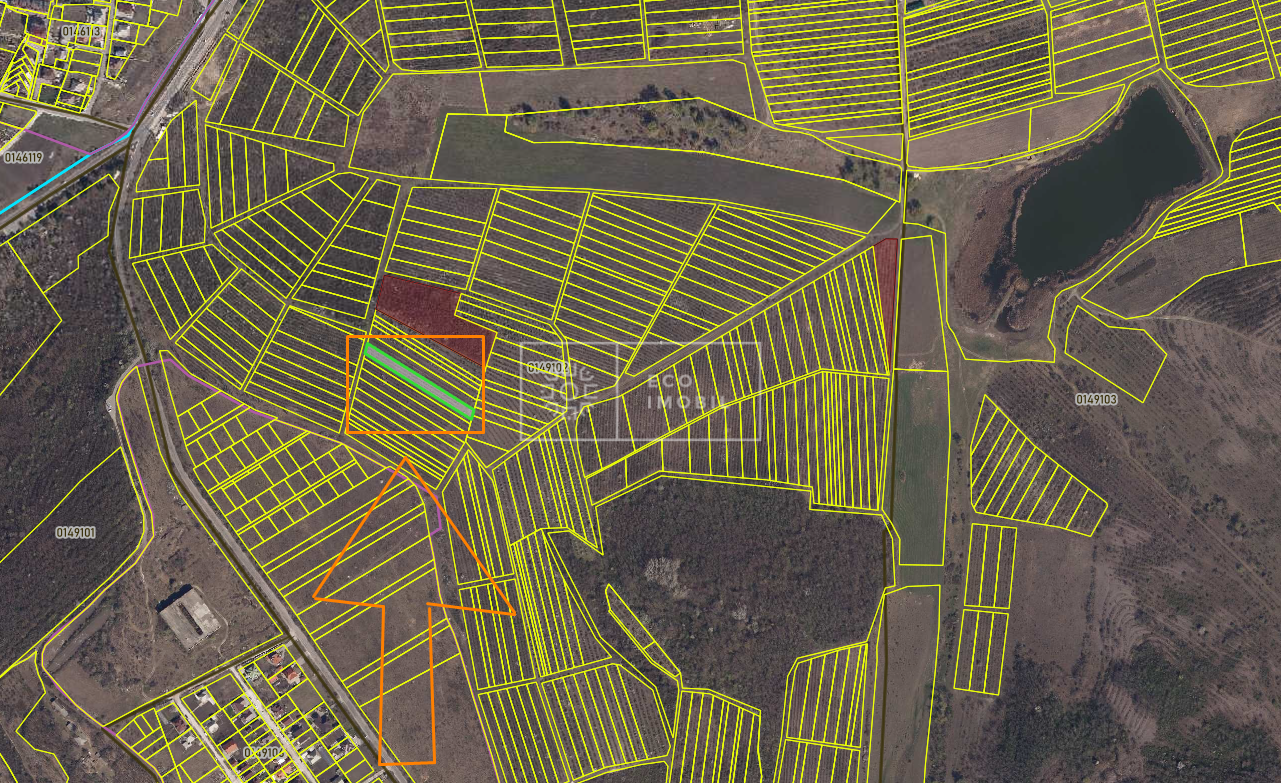Select the narrow red parcel beside the vertical road

coord(886,290)
